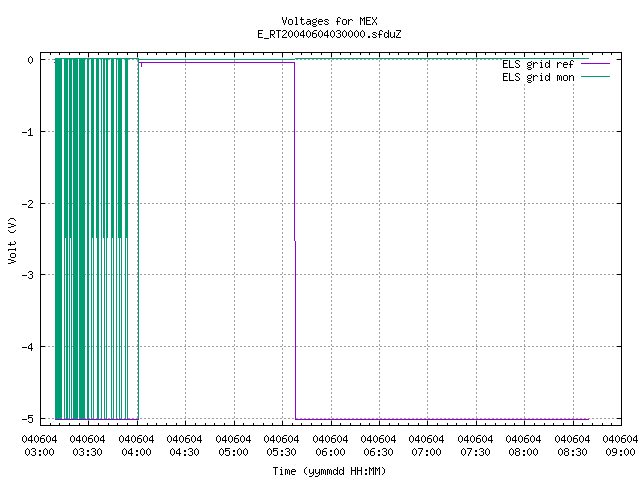Click the y-axis tick label '-5'

[28, 419]
